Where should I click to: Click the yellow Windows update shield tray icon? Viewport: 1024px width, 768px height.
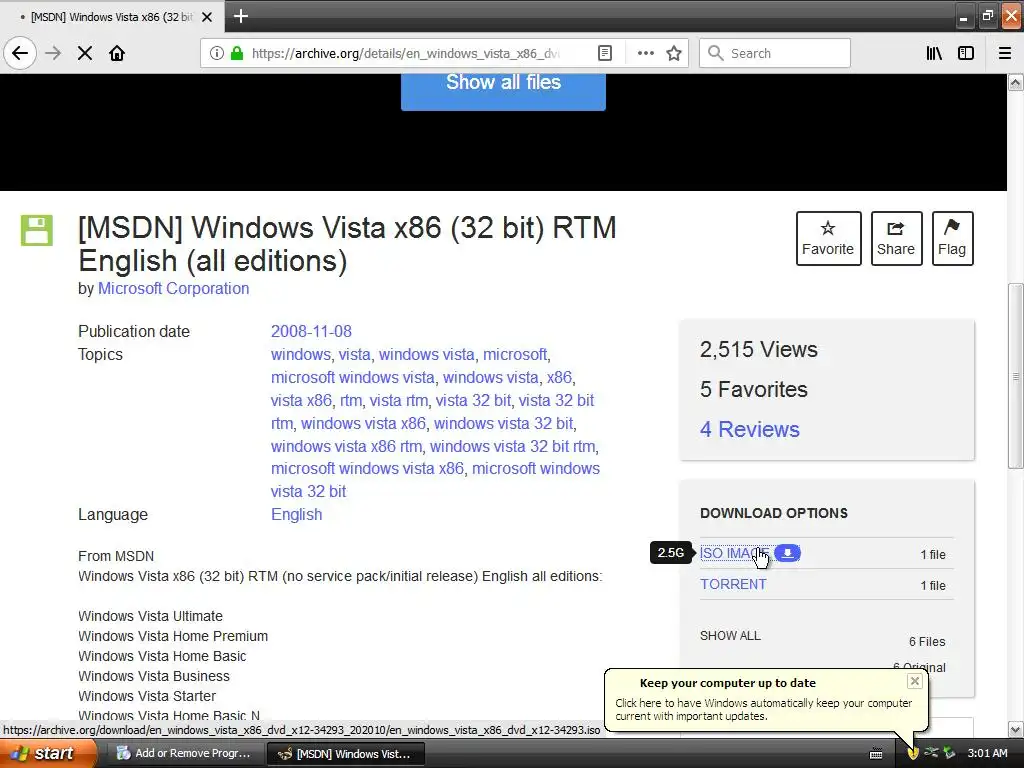pos(913,754)
